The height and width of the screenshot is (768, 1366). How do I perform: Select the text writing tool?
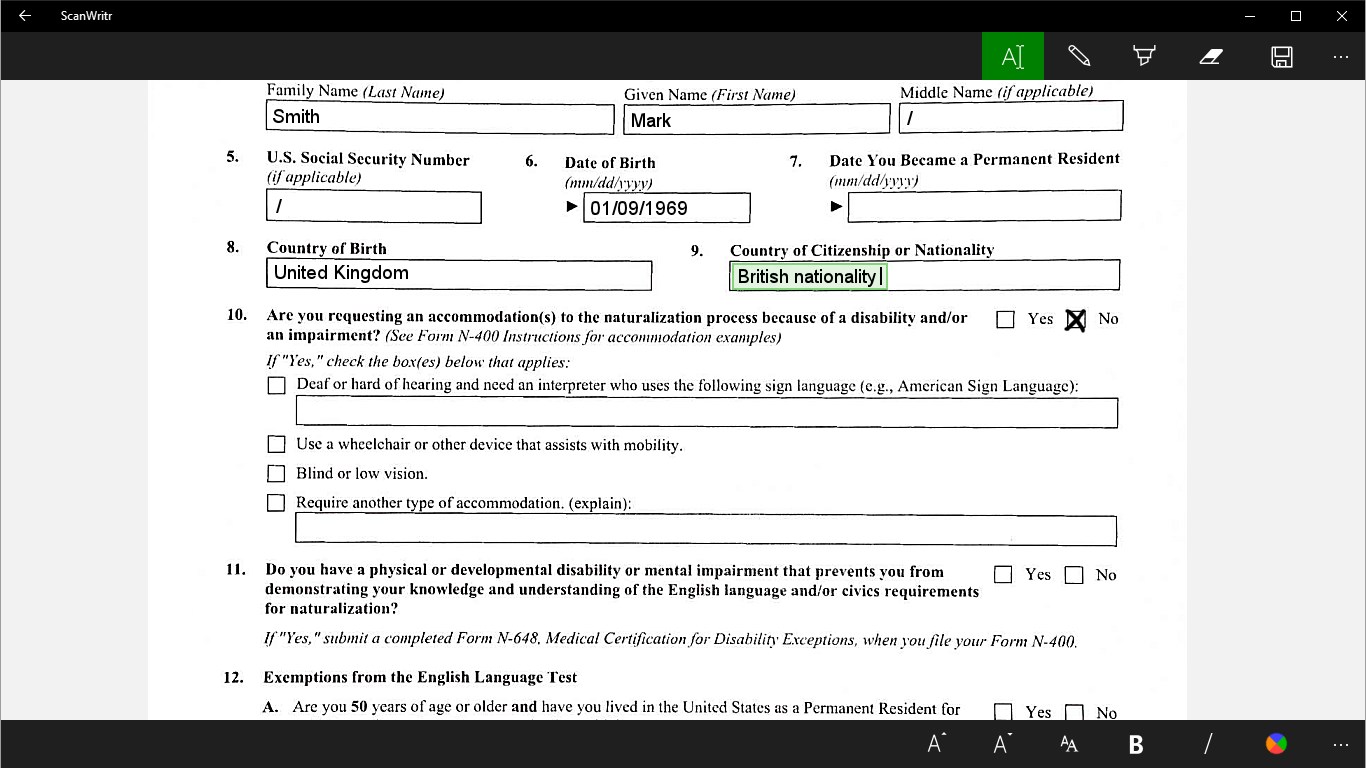point(1013,56)
